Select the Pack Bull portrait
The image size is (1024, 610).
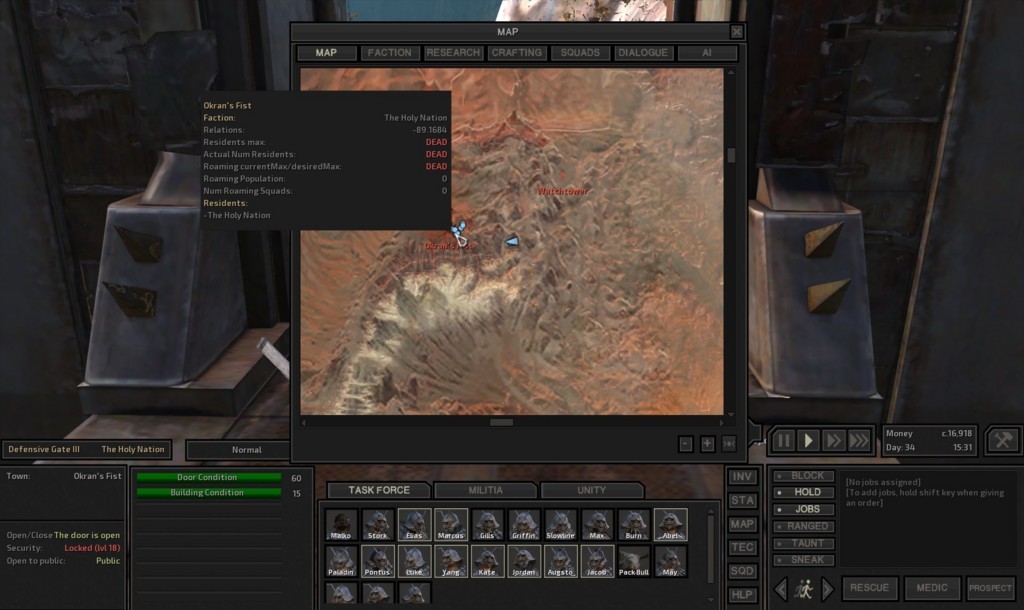633,561
